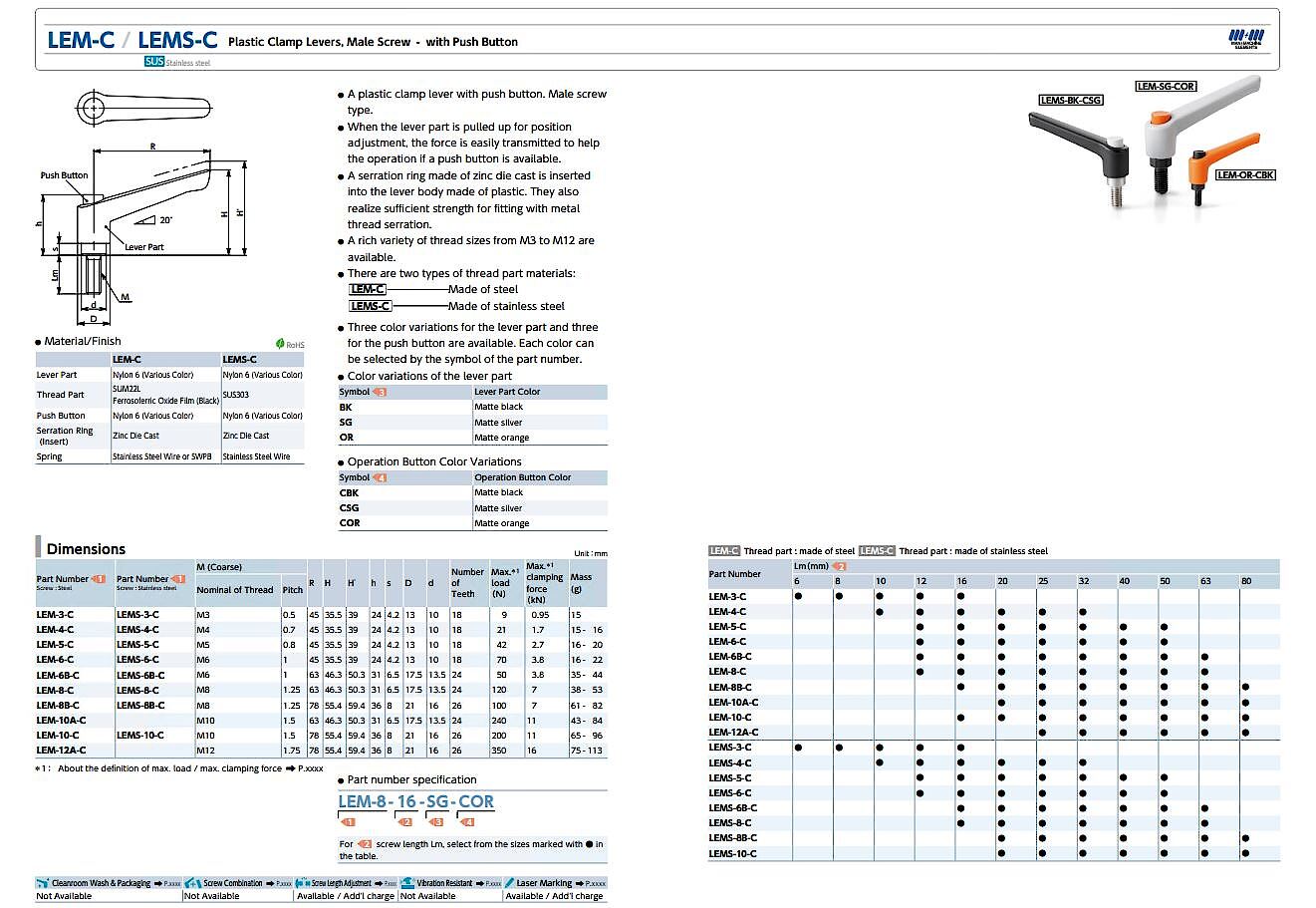This screenshot has width=1316, height=908.
Task: Click the dot for LEMS-3-C at Lm 6
Action: coord(798,747)
